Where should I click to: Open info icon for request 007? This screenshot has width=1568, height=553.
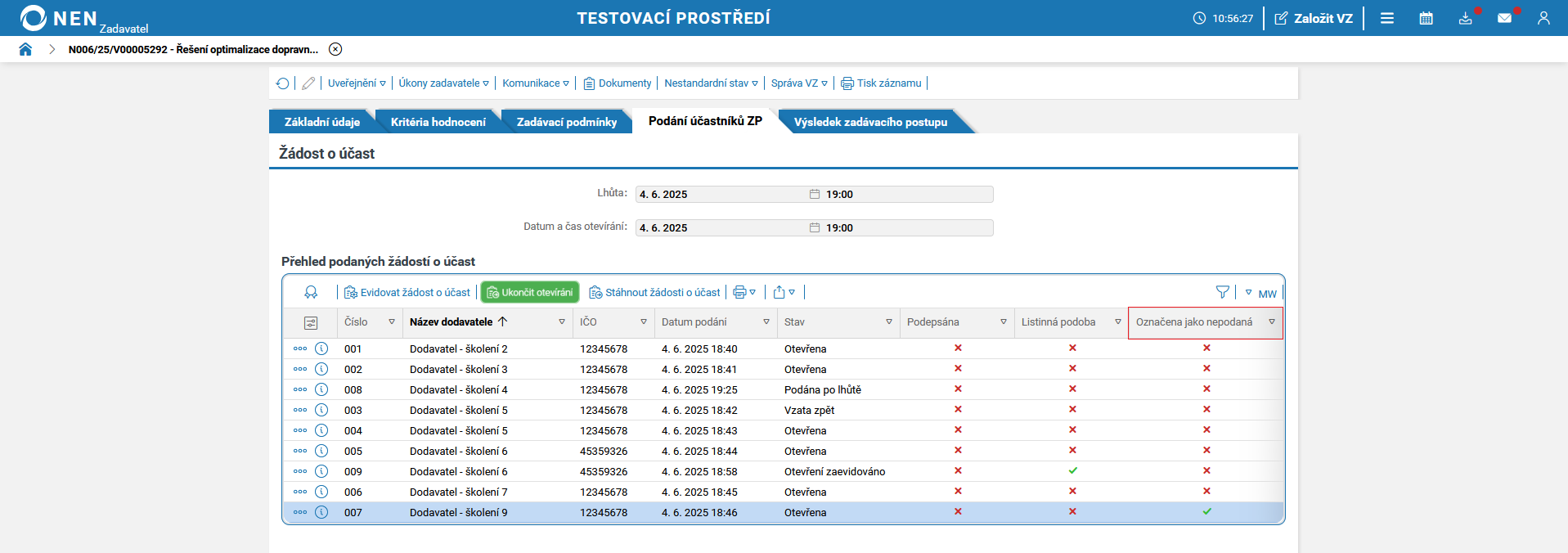click(321, 512)
